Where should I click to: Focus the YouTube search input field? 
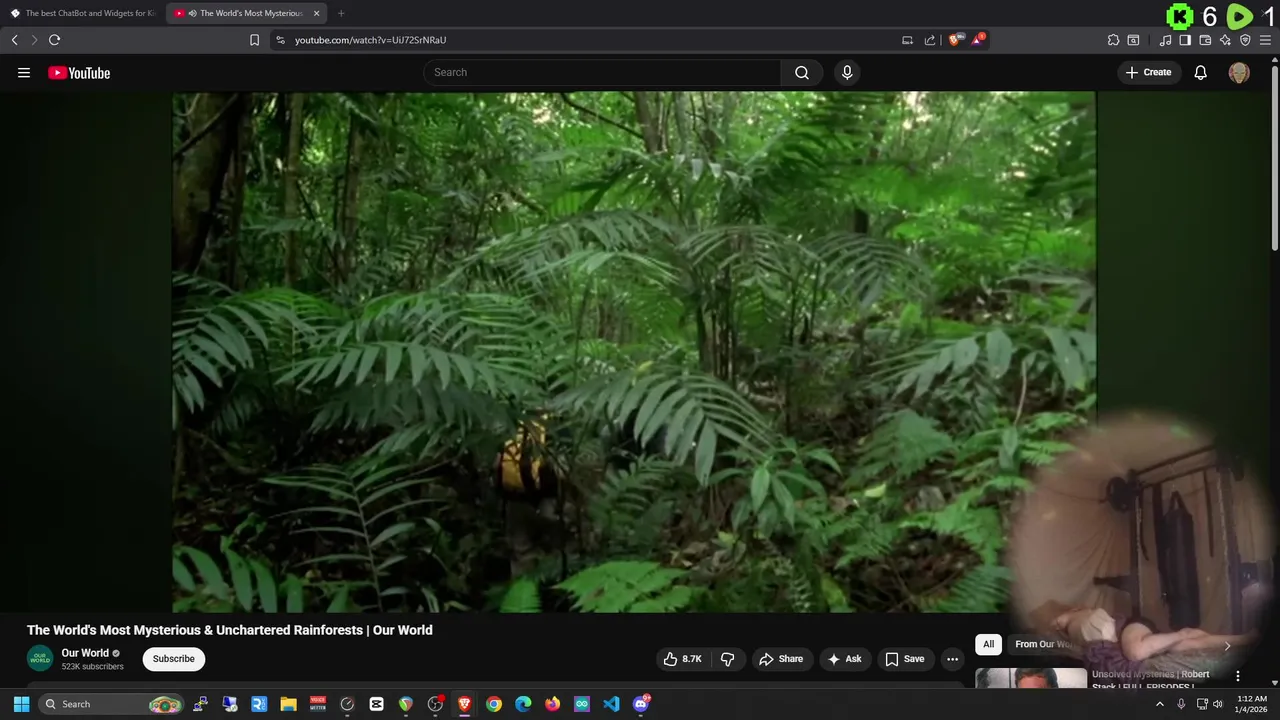602,72
